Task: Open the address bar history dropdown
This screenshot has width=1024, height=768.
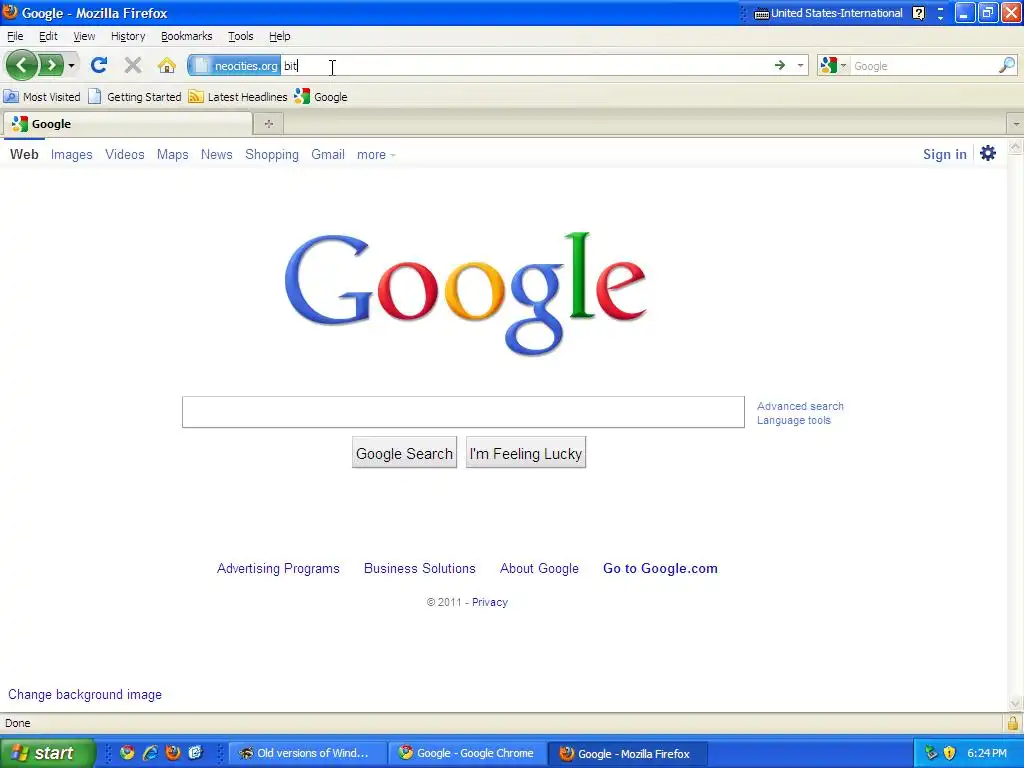Action: coord(800,65)
